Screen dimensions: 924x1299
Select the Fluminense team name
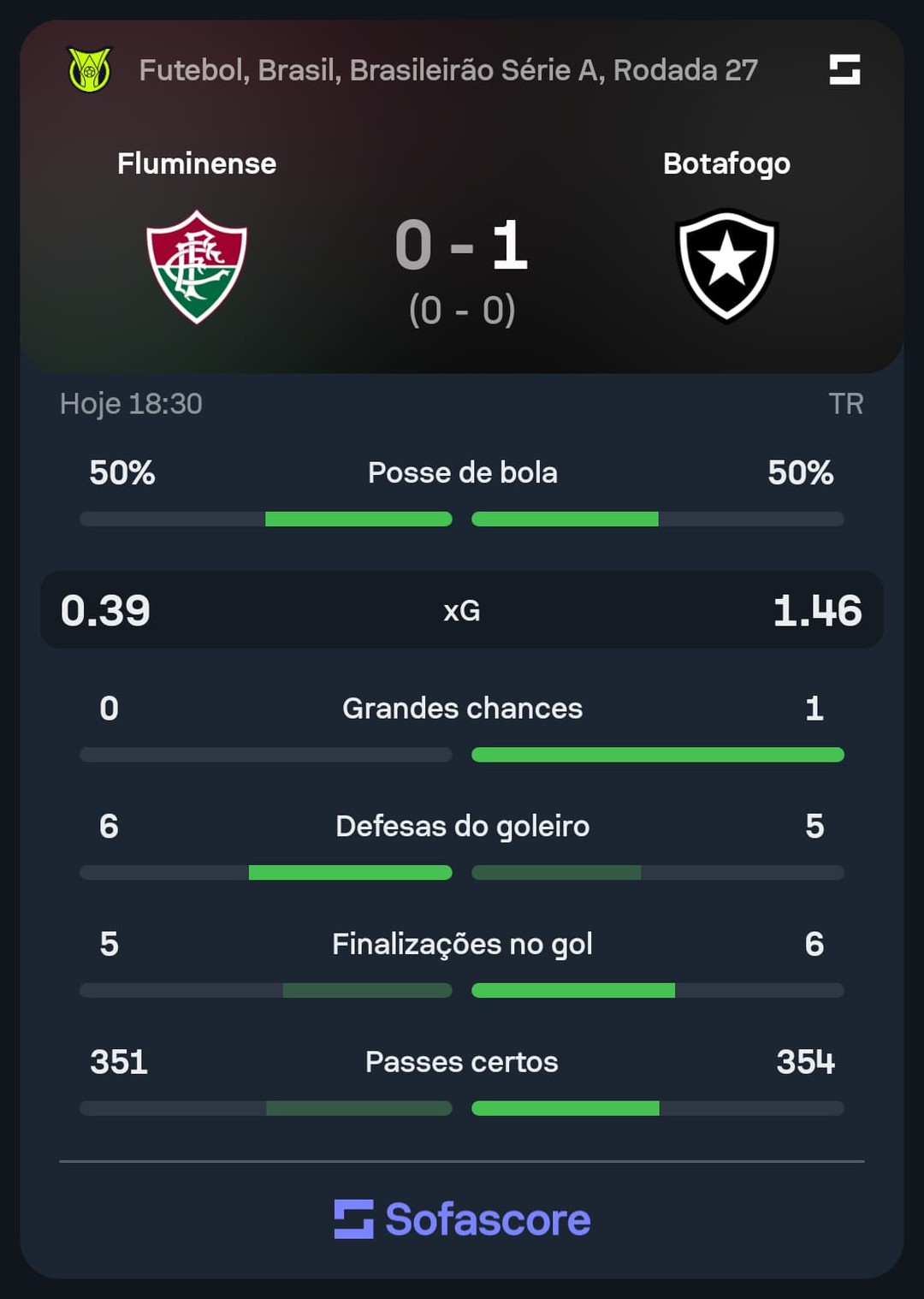197,163
